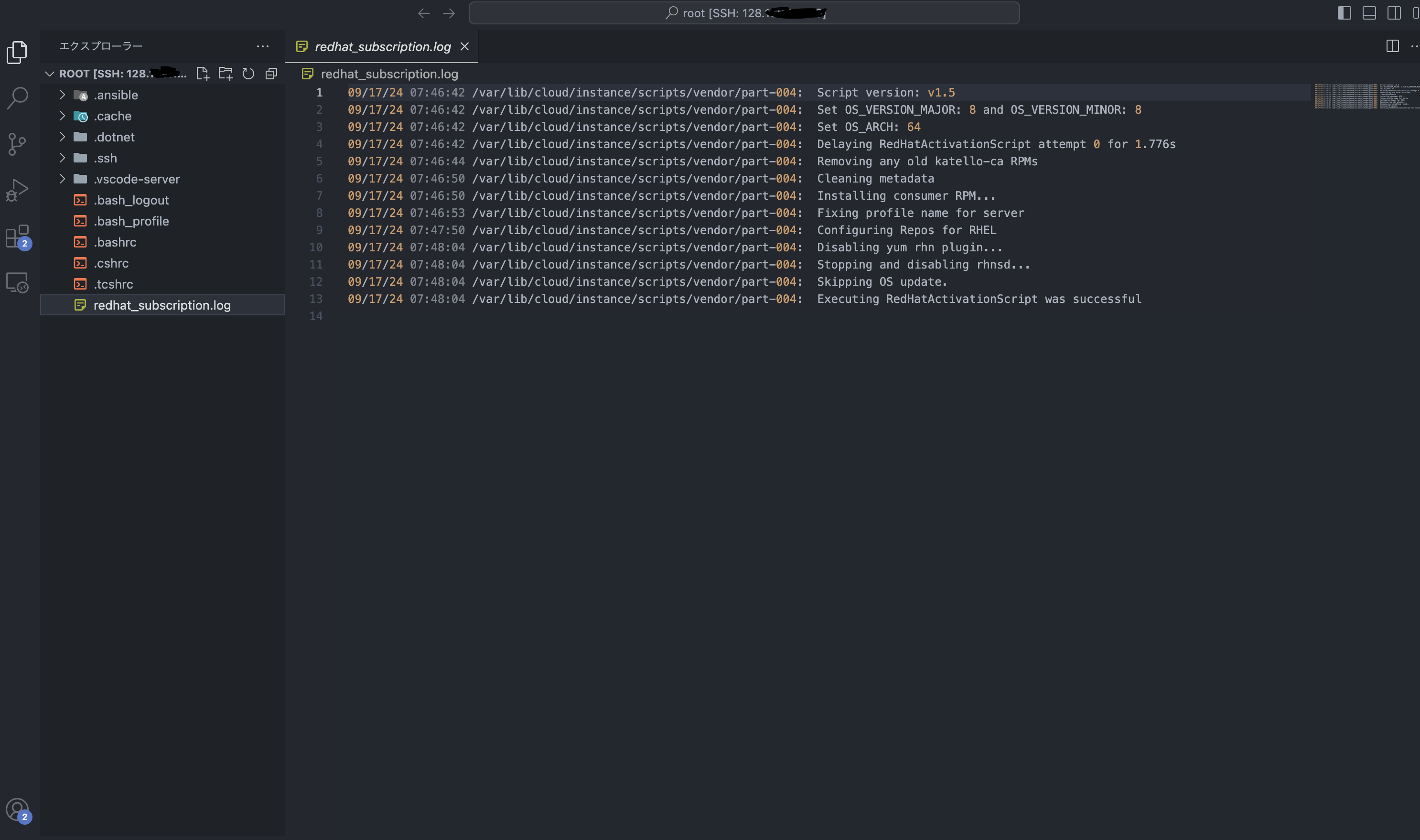This screenshot has width=1420, height=840.
Task: Open the Remote Explorer view
Action: tap(17, 282)
